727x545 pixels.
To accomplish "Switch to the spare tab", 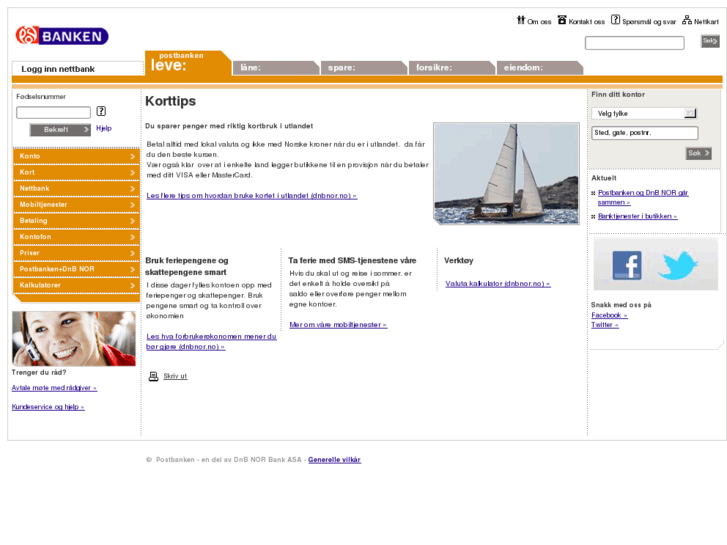I will [x=364, y=68].
